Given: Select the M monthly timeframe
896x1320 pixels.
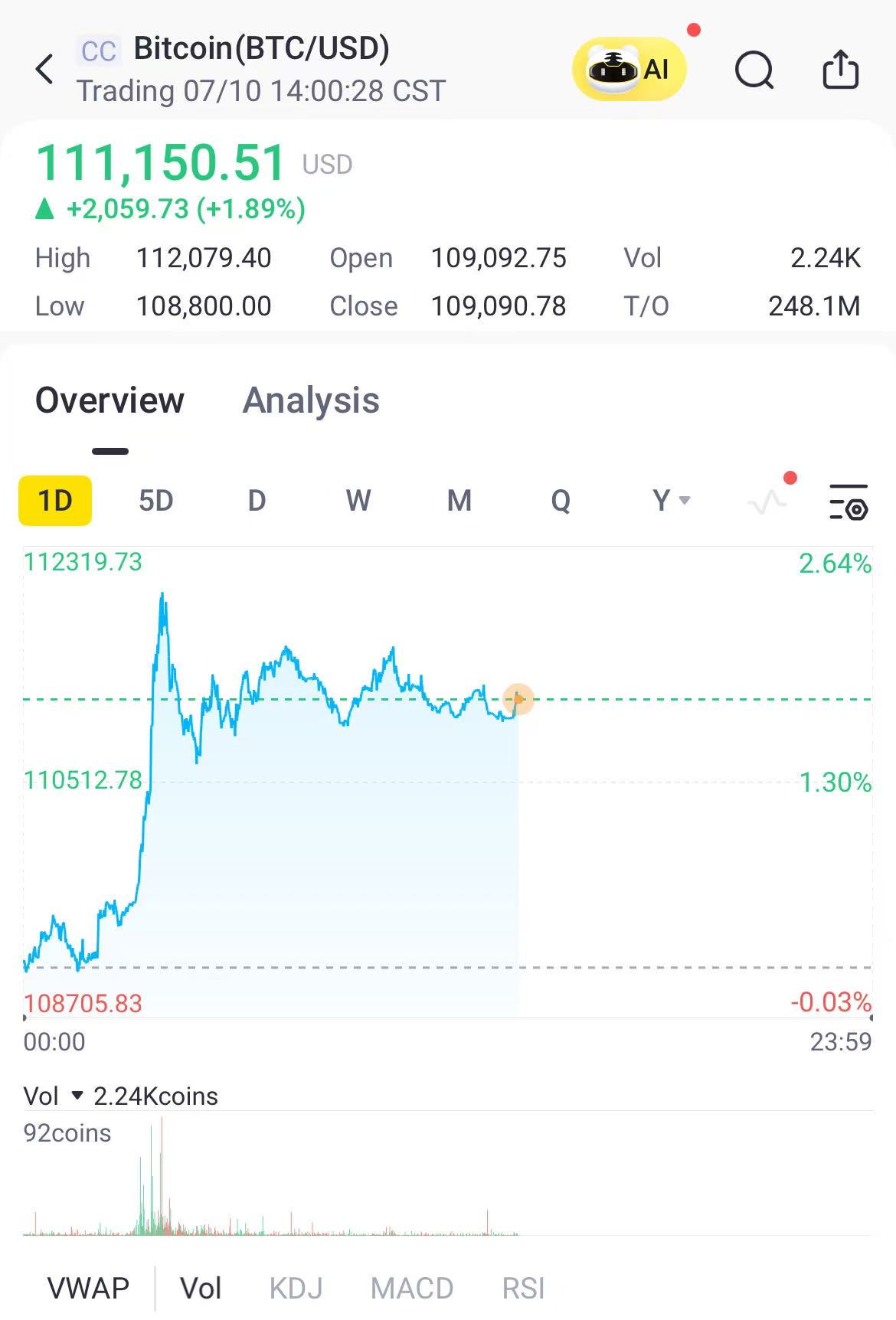Looking at the screenshot, I should 459,501.
